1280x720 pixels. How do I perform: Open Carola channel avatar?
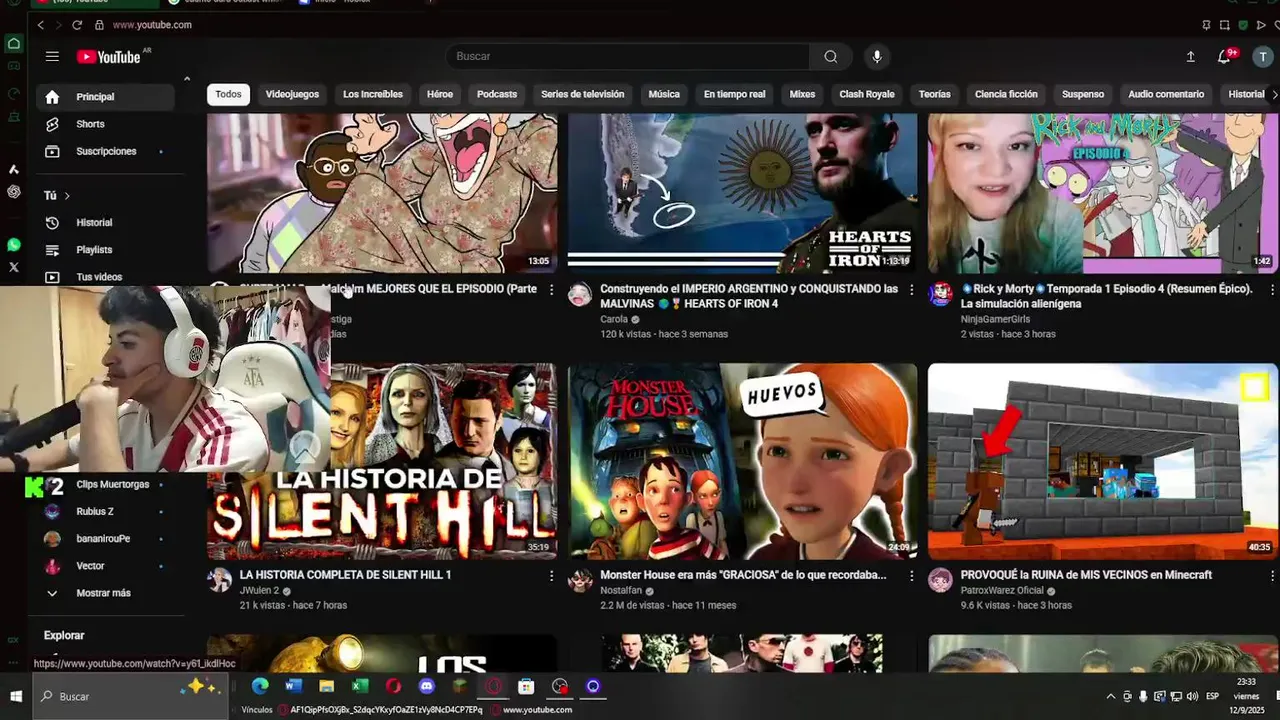(580, 294)
